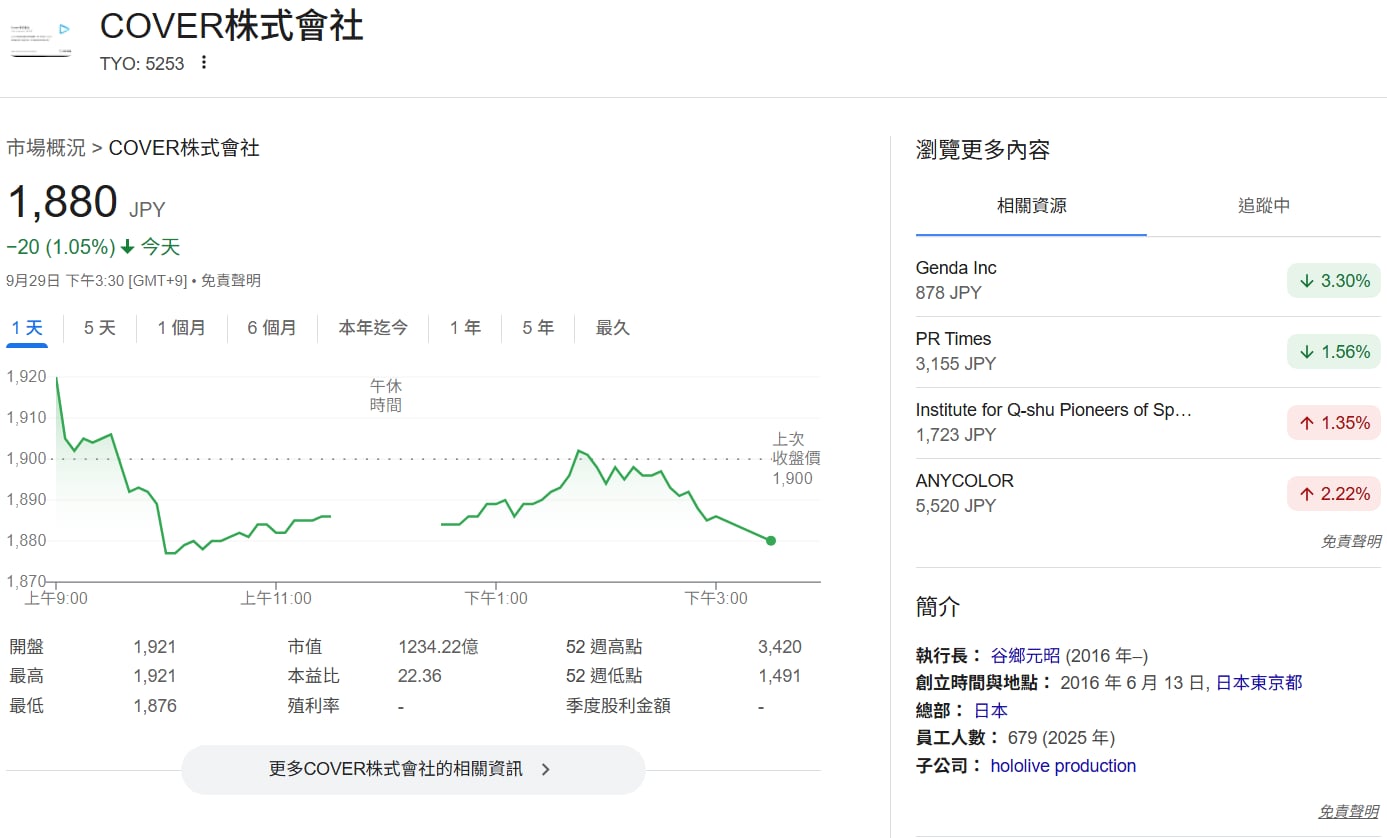Open hololive production subsidiary link
The height and width of the screenshot is (838, 1387).
pyautogui.click(x=1063, y=766)
